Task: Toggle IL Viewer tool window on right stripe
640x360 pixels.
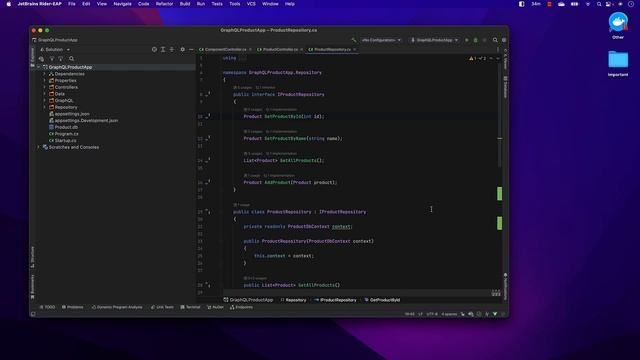Action: coord(505,59)
